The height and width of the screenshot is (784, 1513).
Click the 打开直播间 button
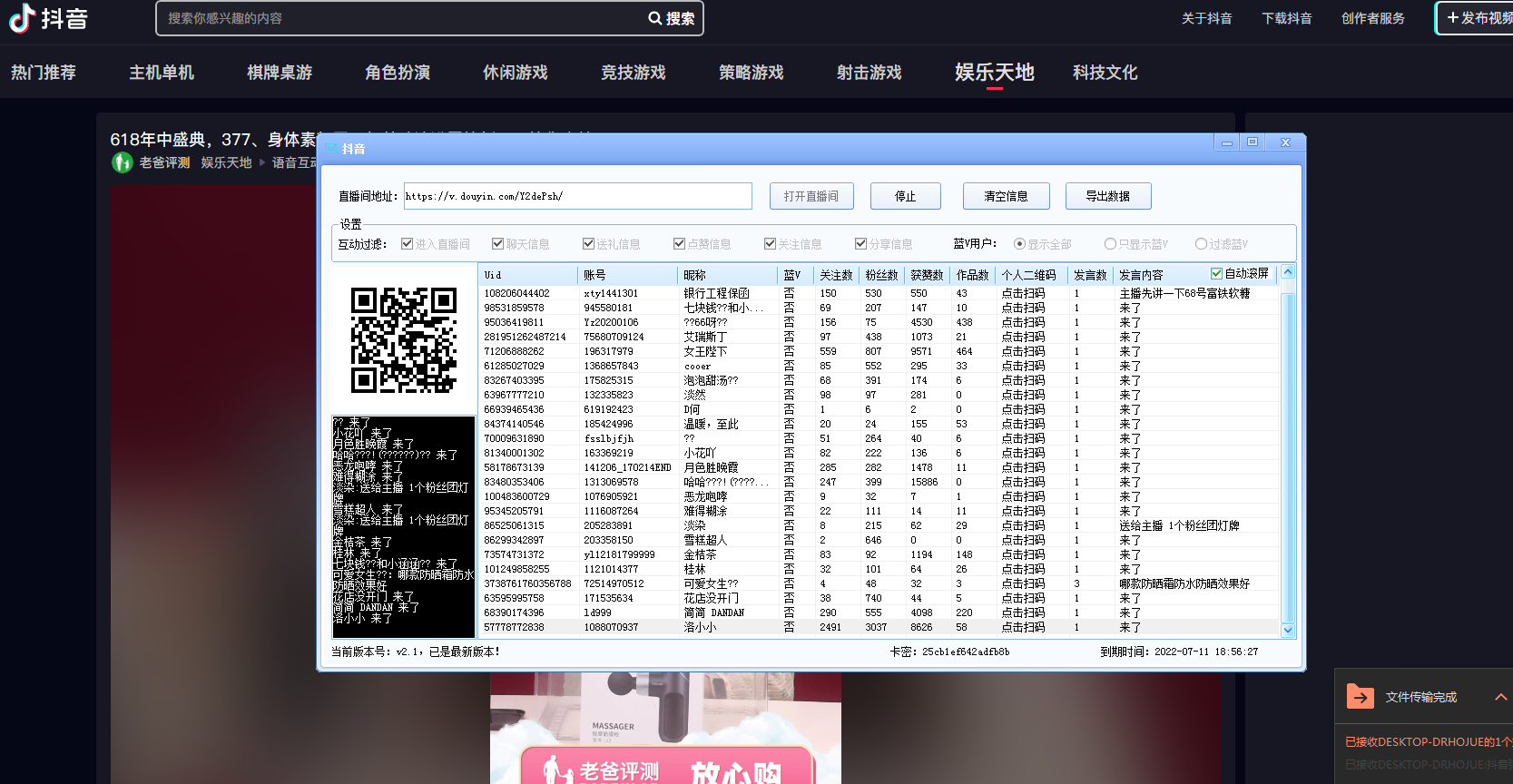[811, 196]
